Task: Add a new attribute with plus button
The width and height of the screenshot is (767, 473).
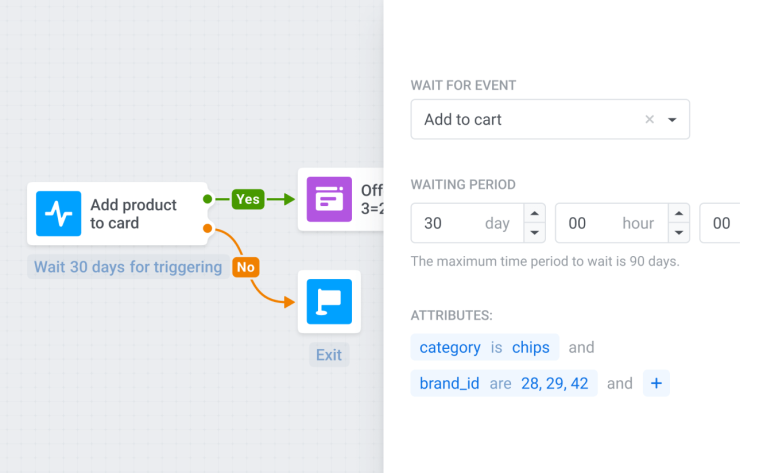Action: (x=656, y=383)
